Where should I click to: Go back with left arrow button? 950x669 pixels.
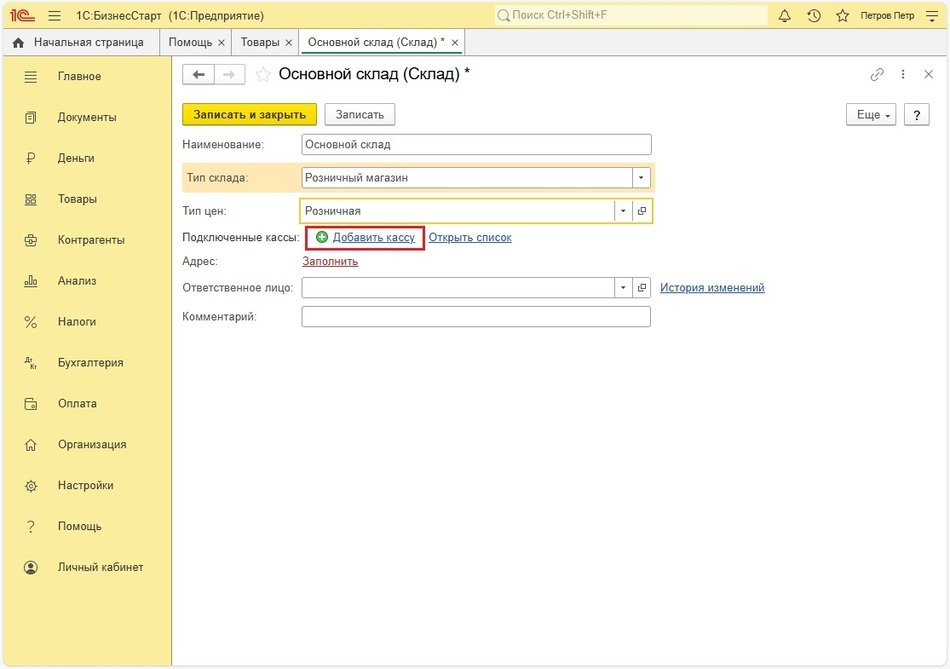click(198, 75)
